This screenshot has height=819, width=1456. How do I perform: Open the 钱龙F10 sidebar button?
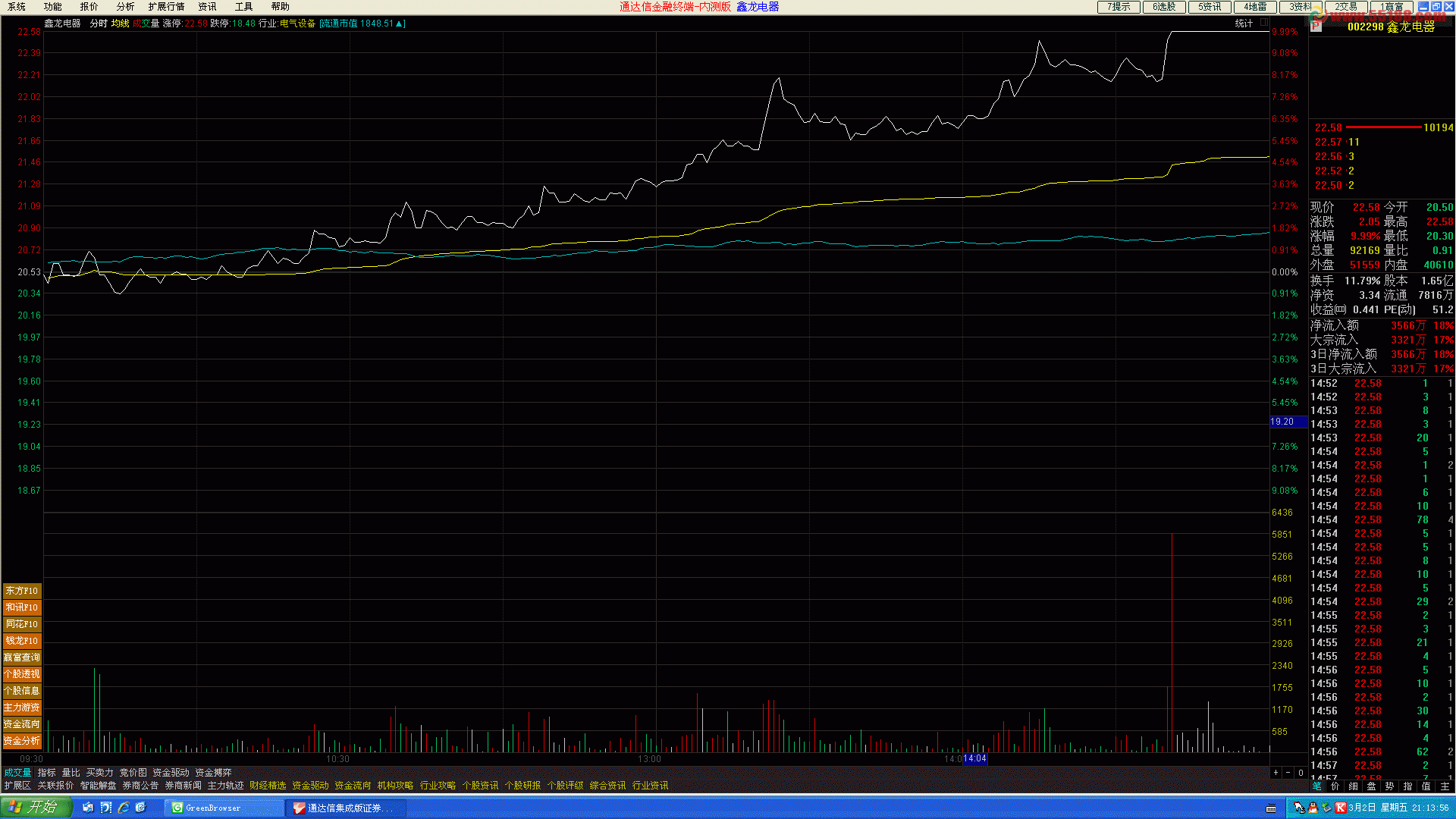pyautogui.click(x=22, y=641)
